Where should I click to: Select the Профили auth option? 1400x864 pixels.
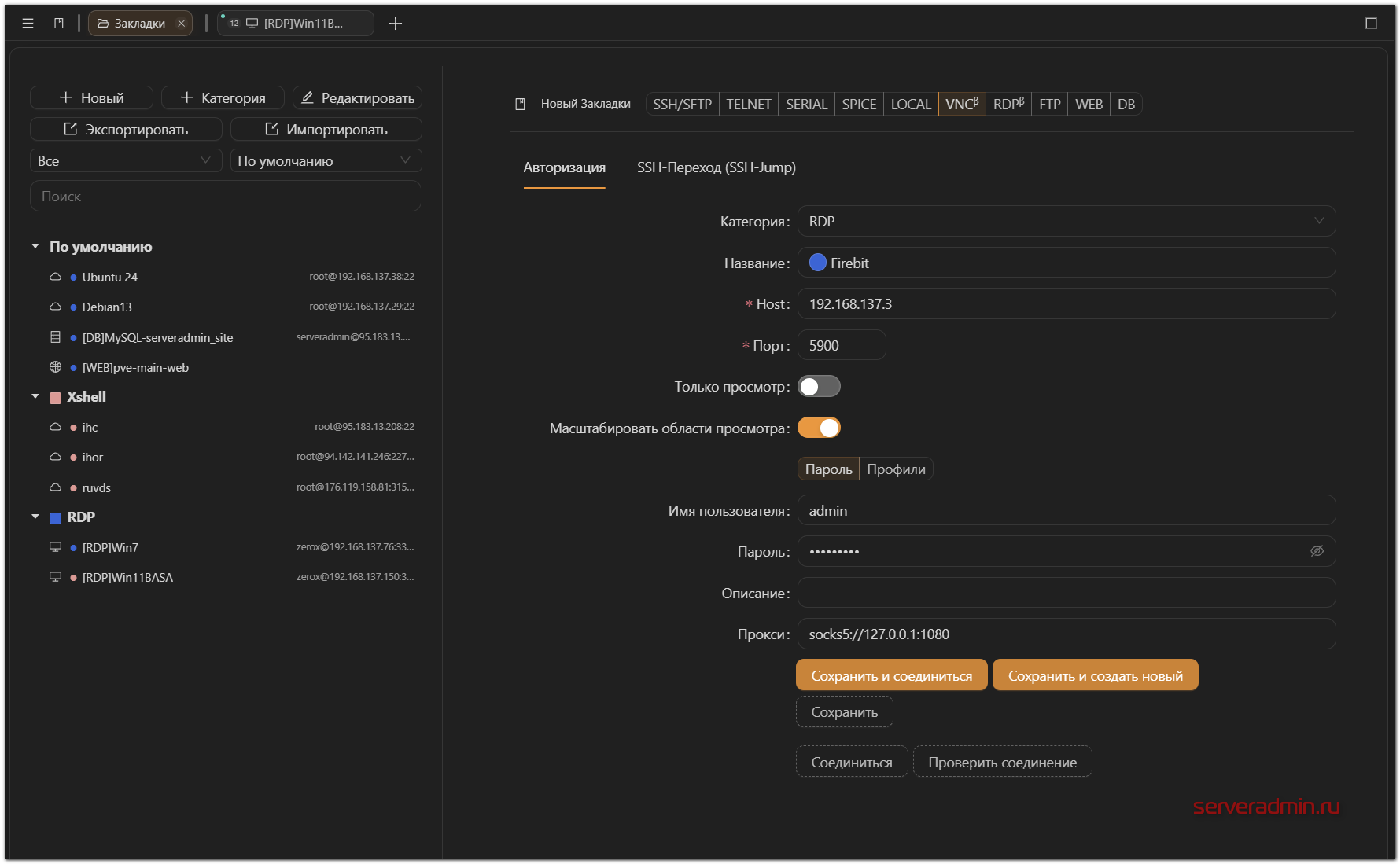pyautogui.click(x=896, y=469)
